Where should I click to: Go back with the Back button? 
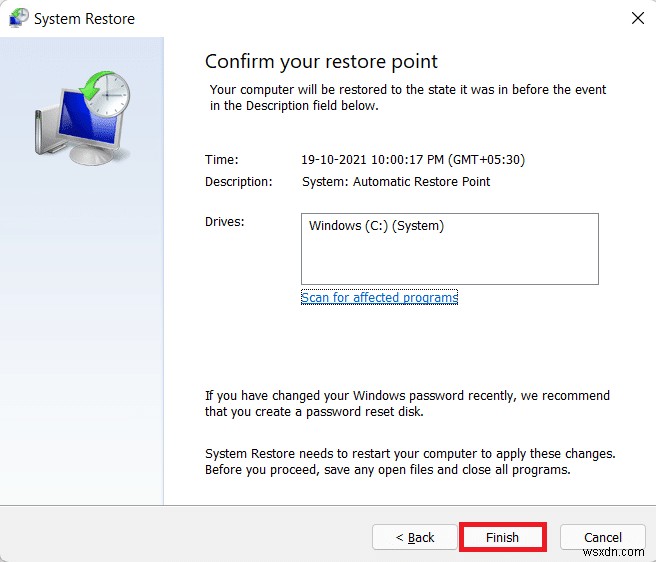pyautogui.click(x=415, y=537)
